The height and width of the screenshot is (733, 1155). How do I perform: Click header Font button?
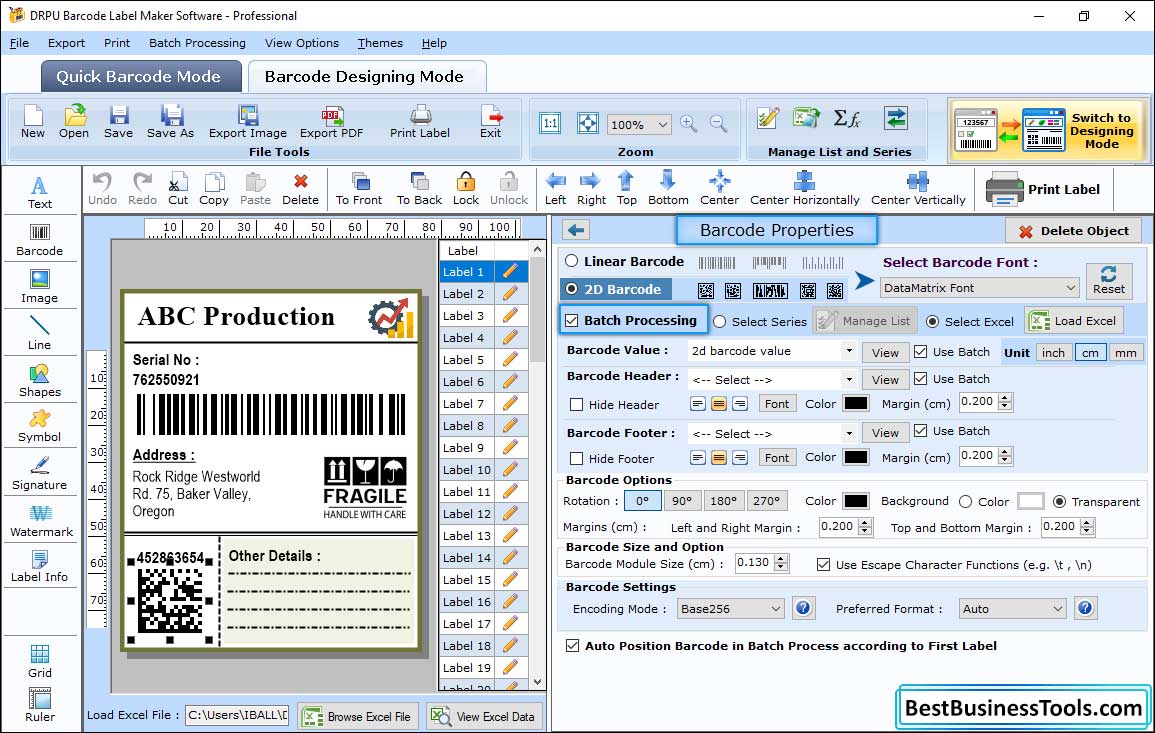coord(777,404)
